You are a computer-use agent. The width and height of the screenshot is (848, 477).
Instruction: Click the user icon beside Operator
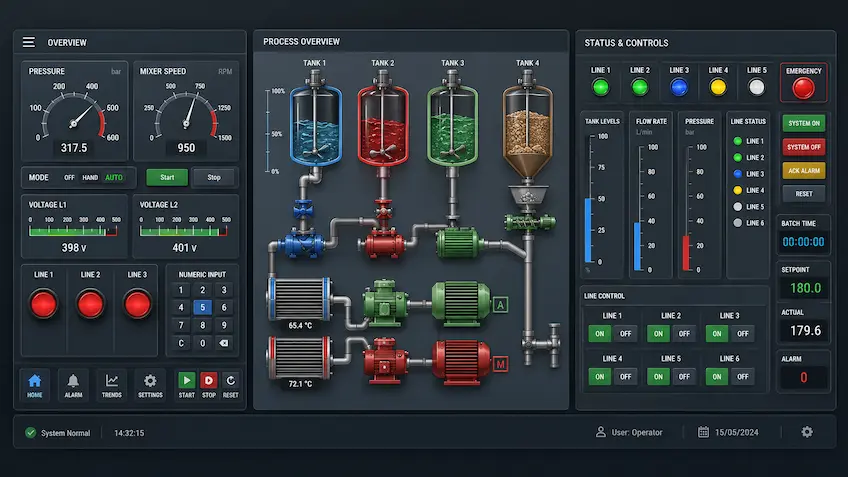click(x=600, y=432)
